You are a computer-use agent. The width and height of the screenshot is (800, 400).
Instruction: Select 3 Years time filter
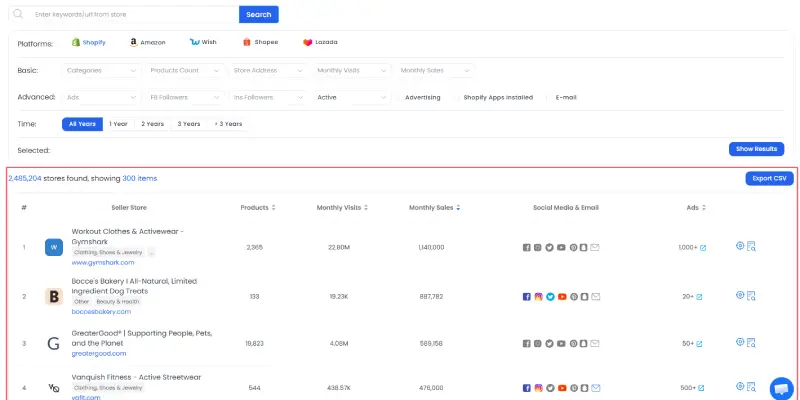(189, 124)
